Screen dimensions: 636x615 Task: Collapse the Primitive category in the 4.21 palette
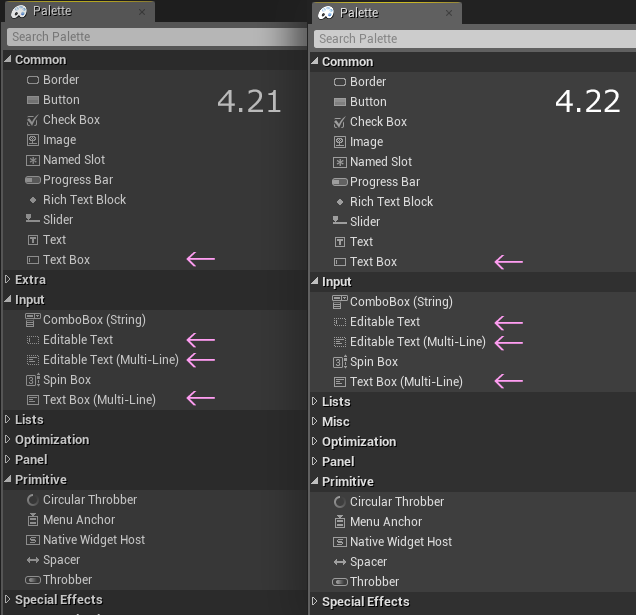[8, 479]
